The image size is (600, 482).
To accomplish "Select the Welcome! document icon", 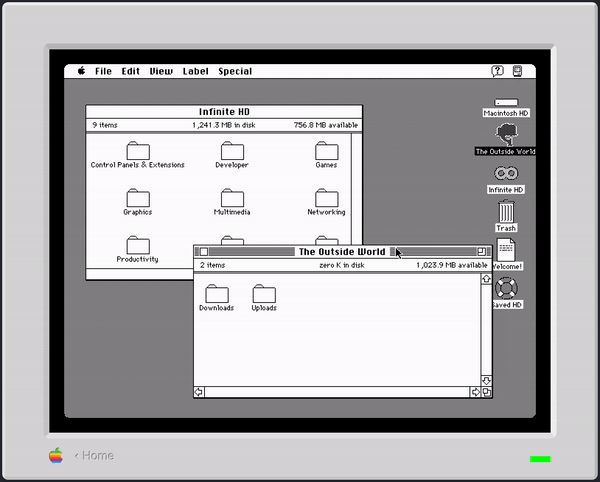I will pos(506,250).
